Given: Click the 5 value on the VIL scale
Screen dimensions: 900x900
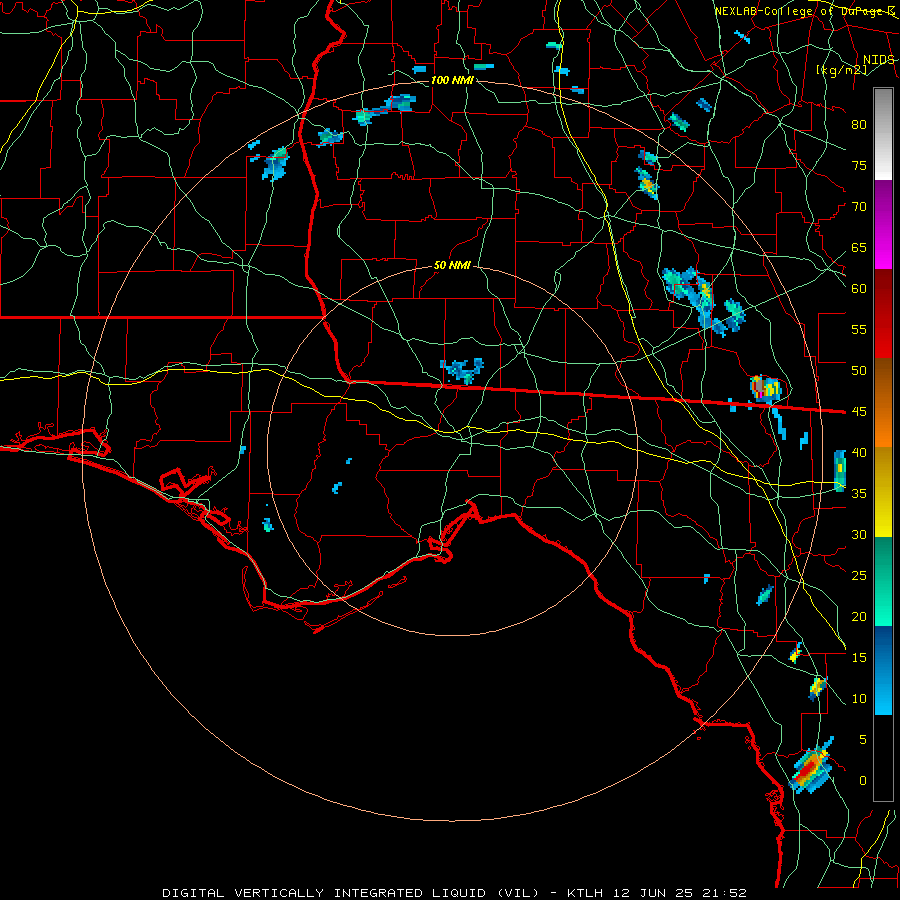Looking at the screenshot, I should click(863, 739).
